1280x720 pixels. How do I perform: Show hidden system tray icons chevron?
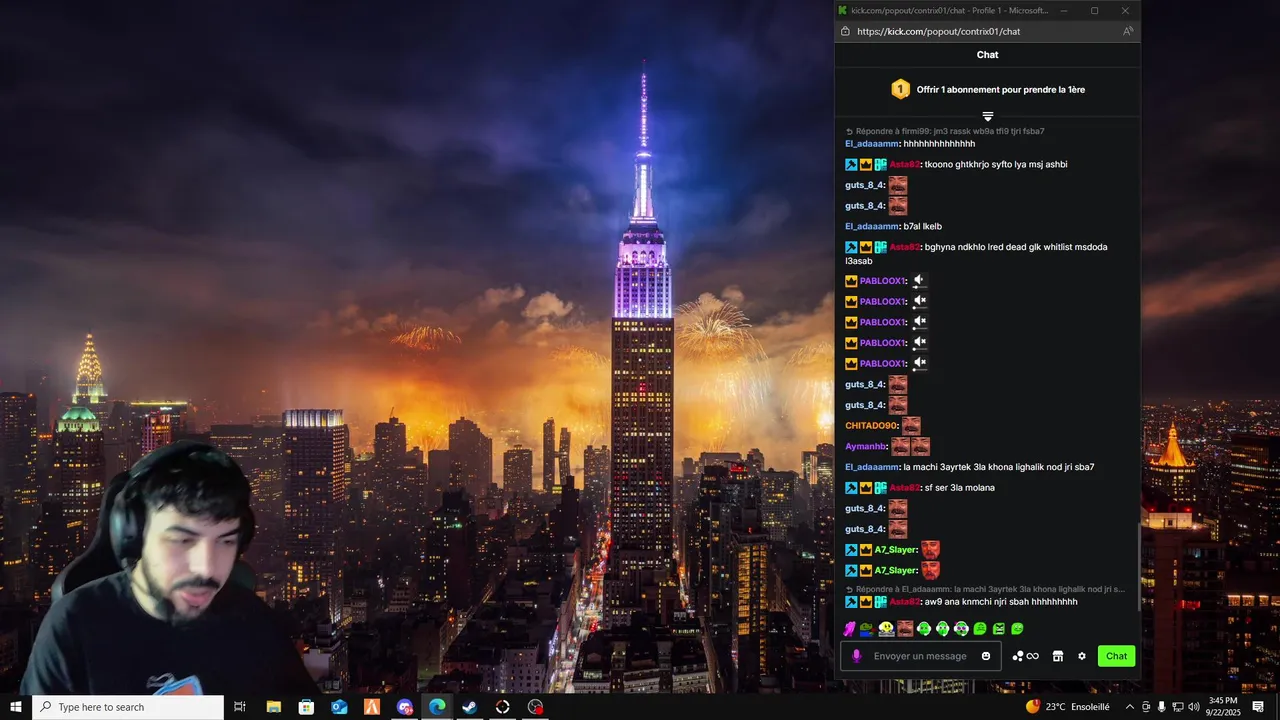coord(1130,707)
